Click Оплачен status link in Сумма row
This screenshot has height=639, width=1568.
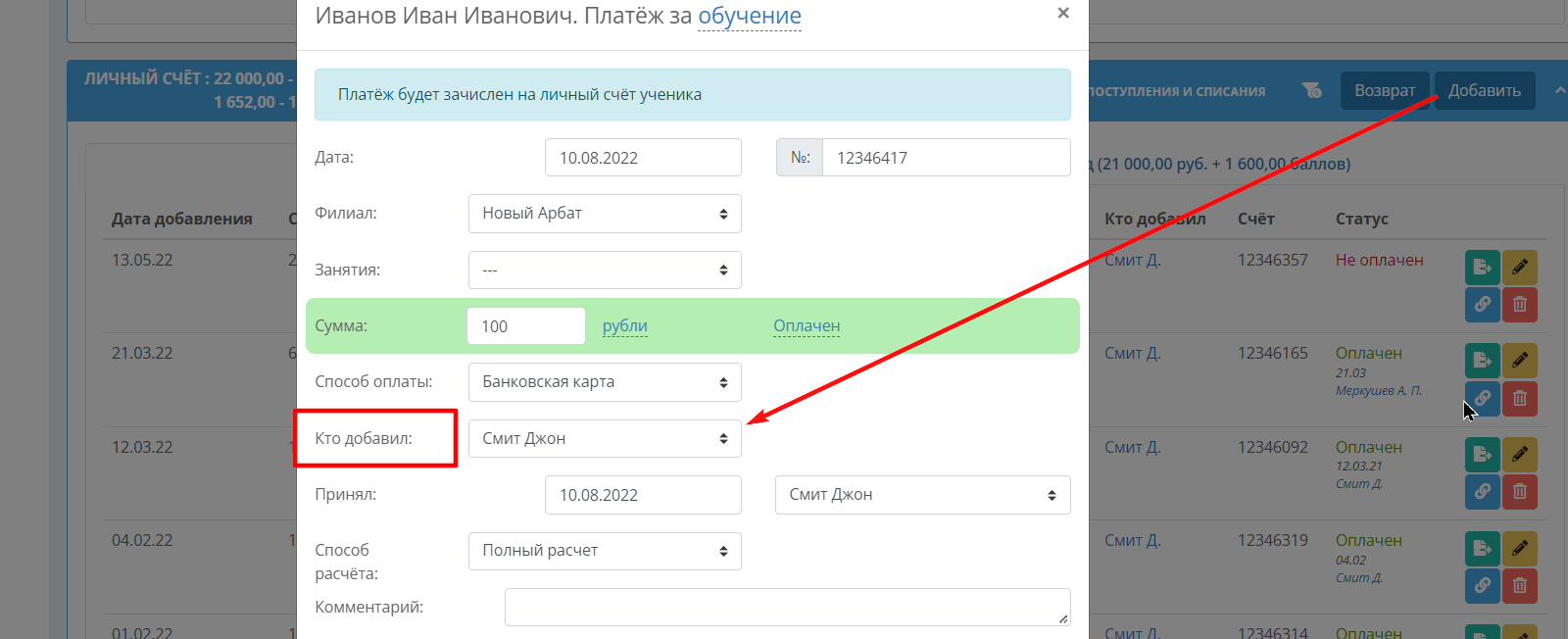[x=807, y=326]
